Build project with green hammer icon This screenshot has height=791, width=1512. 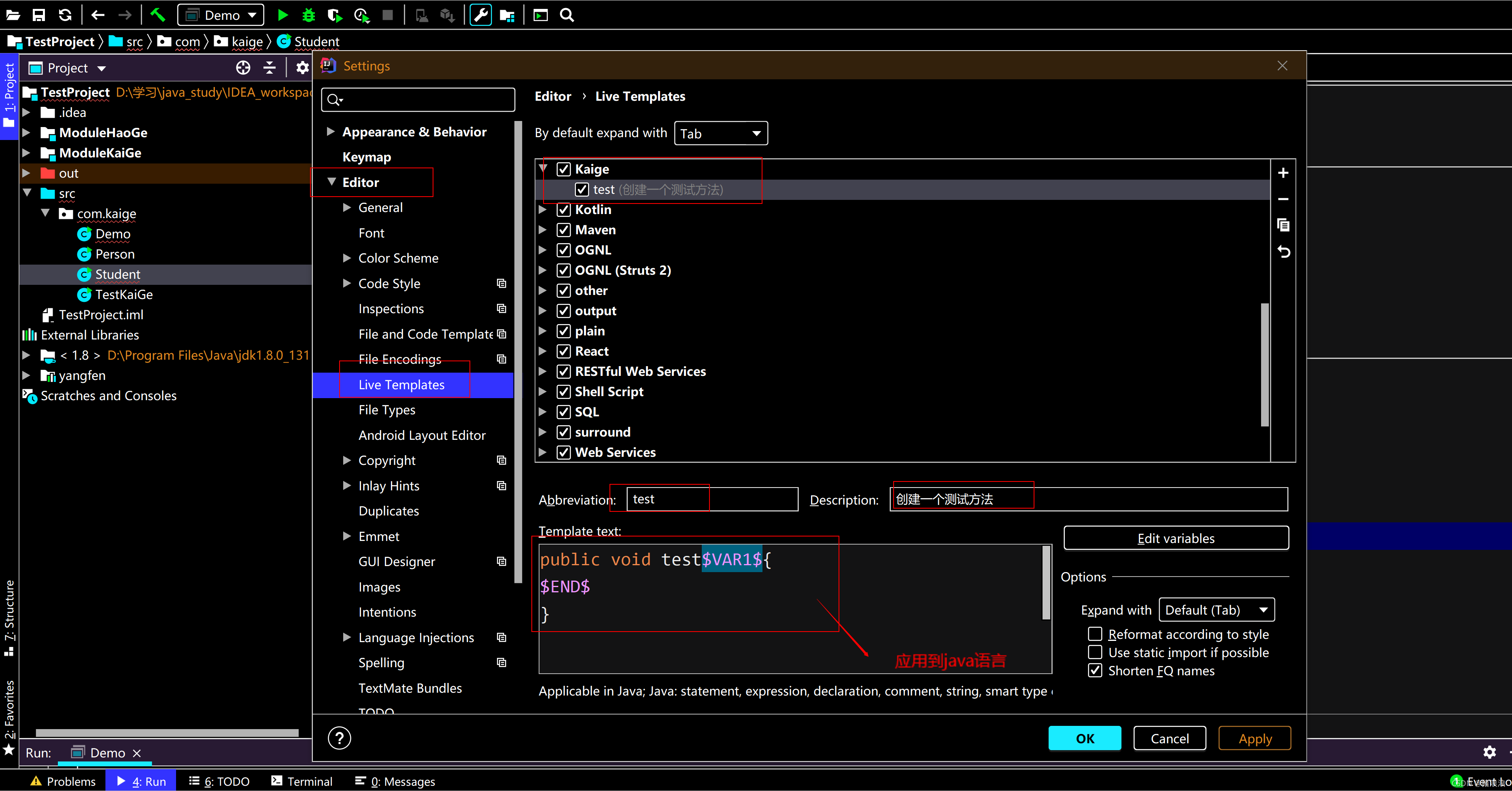157,15
